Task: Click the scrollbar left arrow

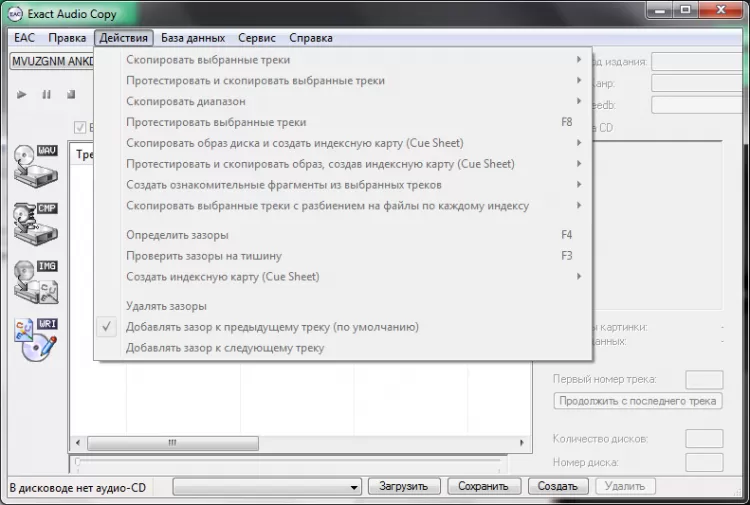Action: pos(78,443)
